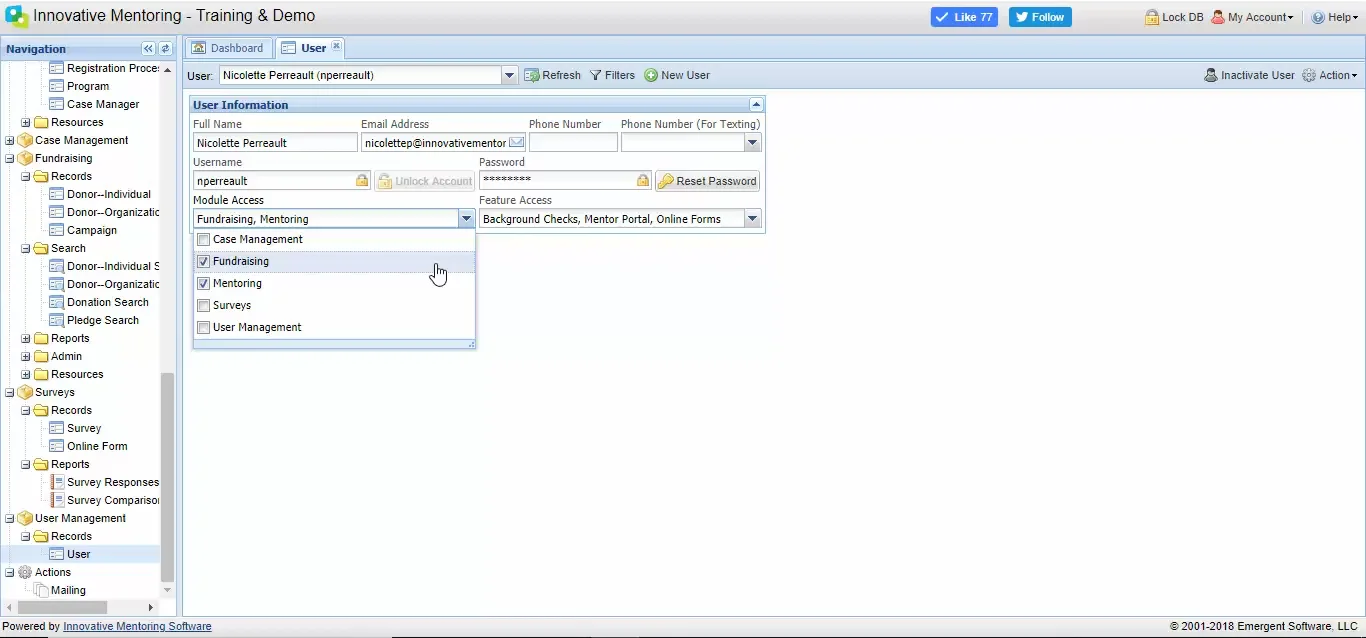1366x638 pixels.
Task: Check the User Management module checkbox
Action: [204, 327]
